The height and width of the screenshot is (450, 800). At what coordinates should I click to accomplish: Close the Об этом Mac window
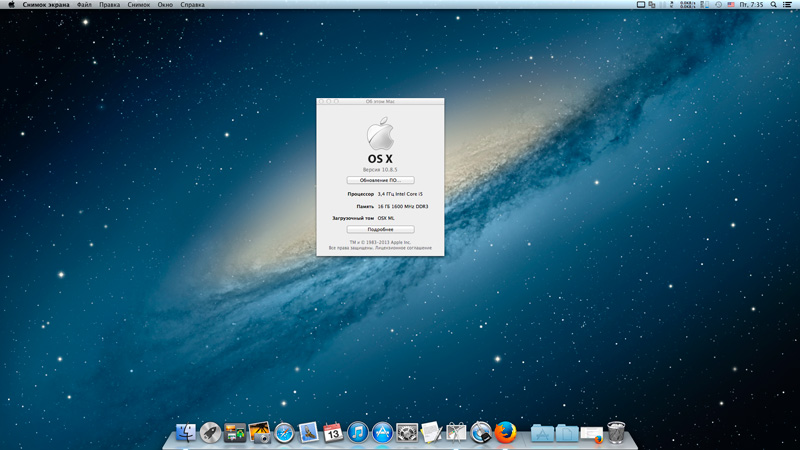point(321,102)
